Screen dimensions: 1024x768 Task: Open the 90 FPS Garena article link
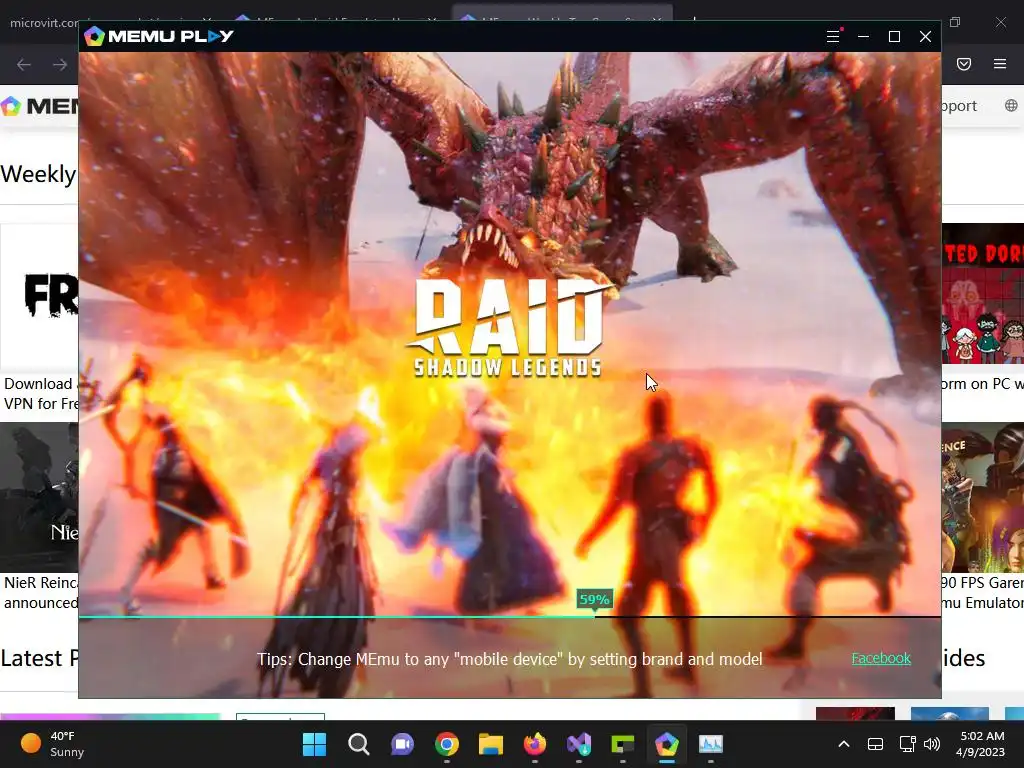(x=982, y=592)
